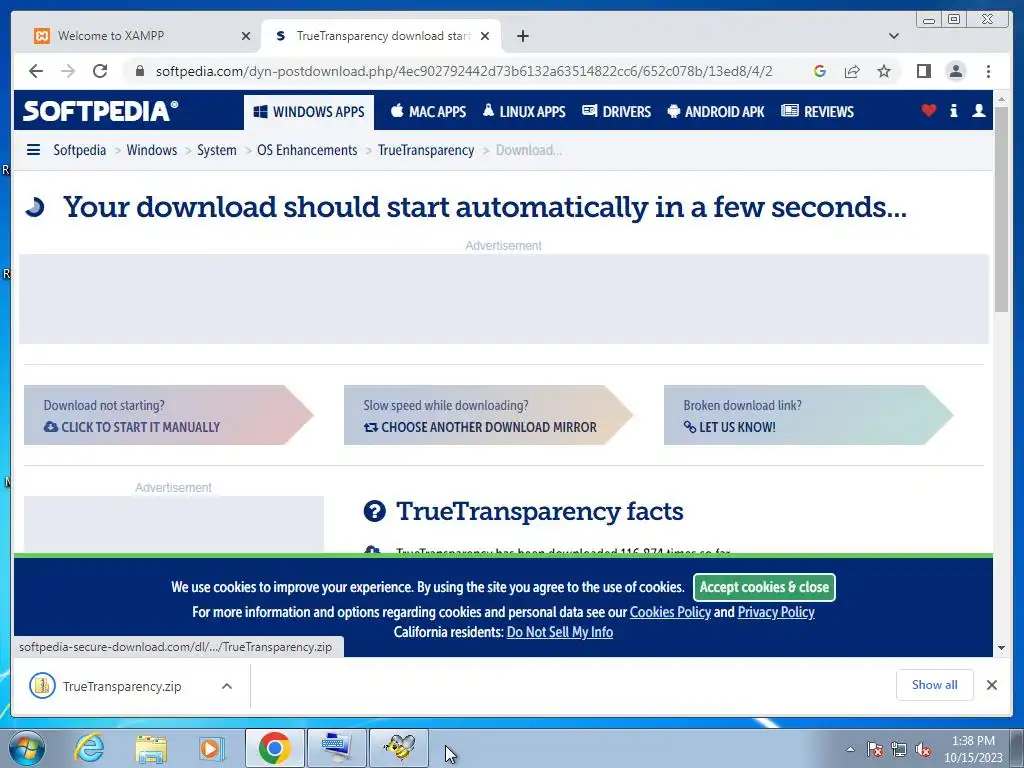Screen dimensions: 1024x768
Task: Launch Internet Explorer from the taskbar
Action: (88, 748)
